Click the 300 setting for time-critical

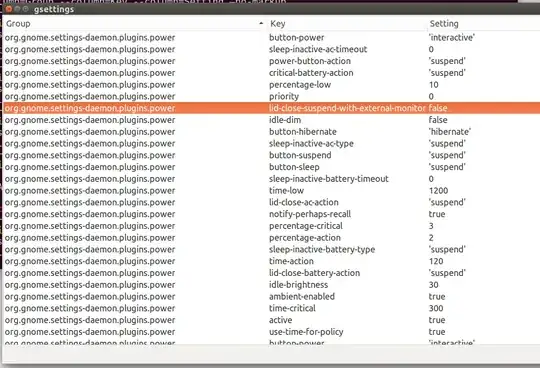(436, 308)
